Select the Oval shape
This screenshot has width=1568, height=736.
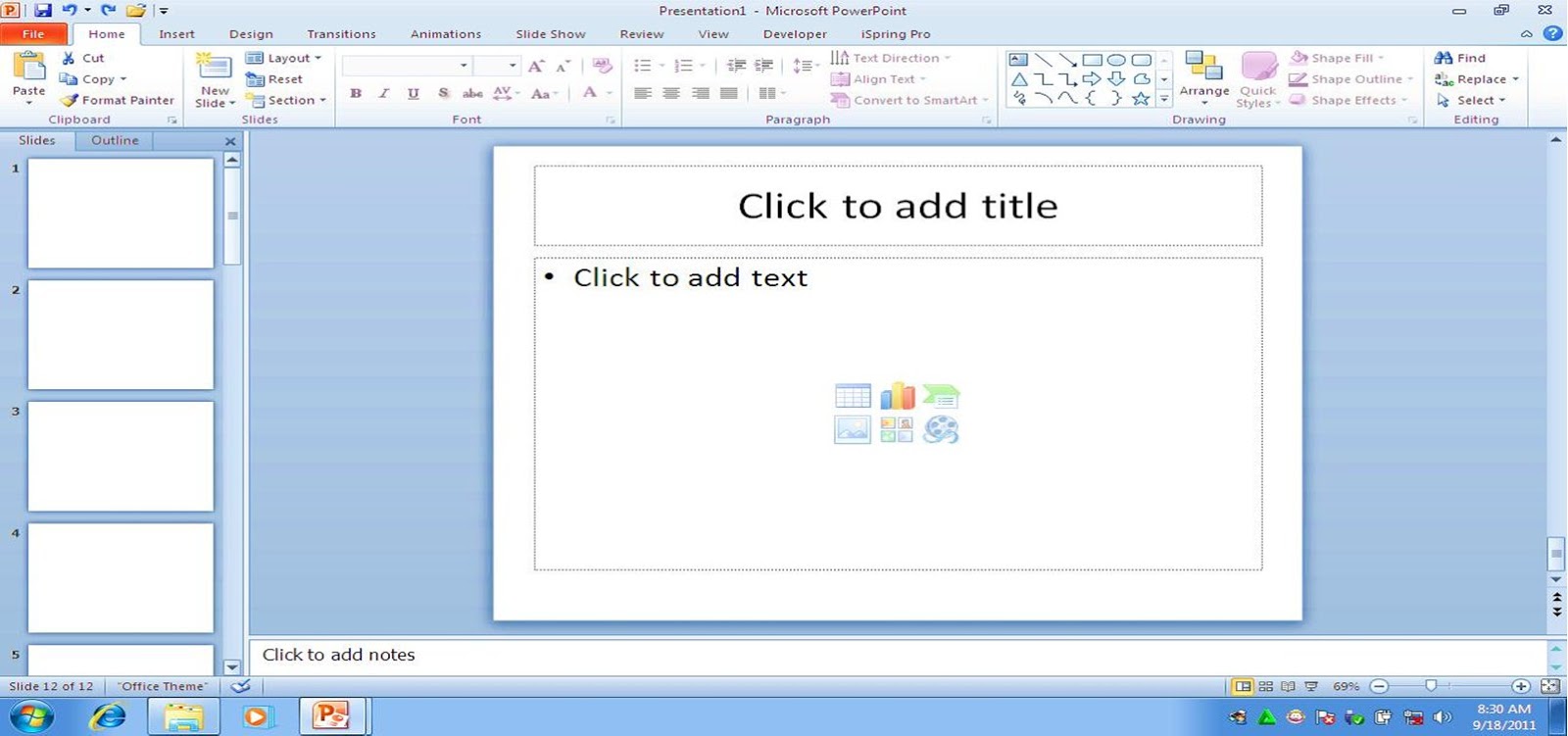pyautogui.click(x=1116, y=60)
